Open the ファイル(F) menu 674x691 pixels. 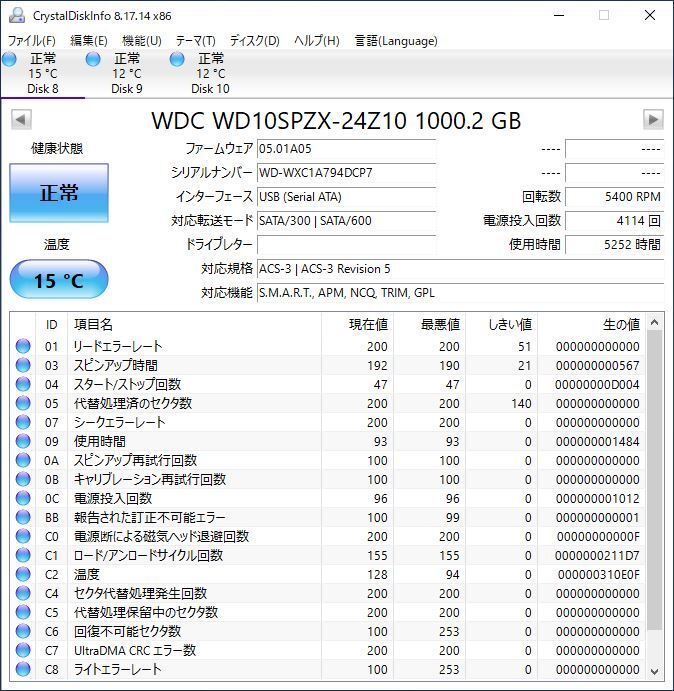32,41
